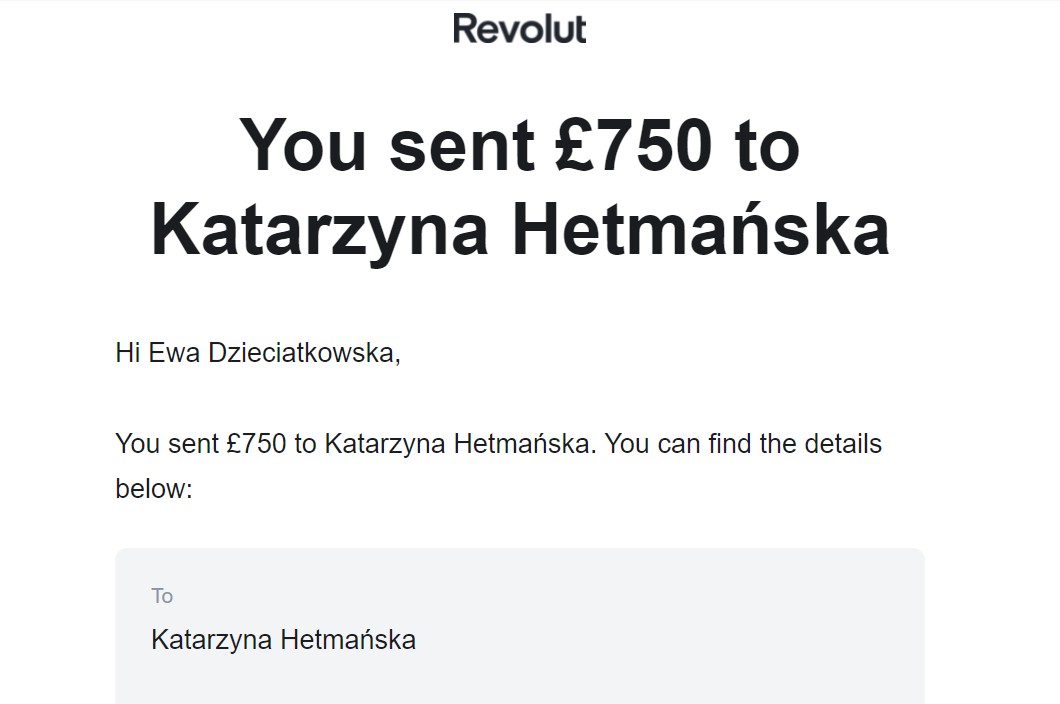Click the word 'Hi' in the greeting
Screen dimensions: 1060x704
[128, 353]
